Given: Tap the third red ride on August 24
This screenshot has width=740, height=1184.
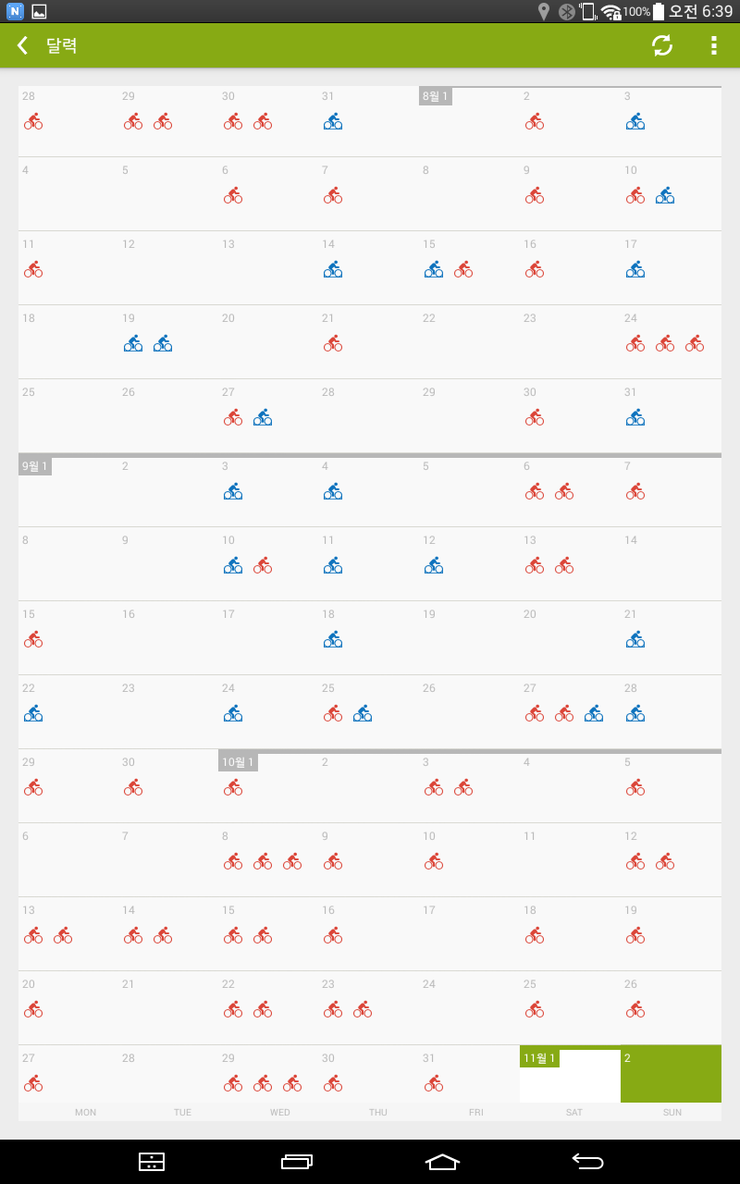Looking at the screenshot, I should (695, 344).
